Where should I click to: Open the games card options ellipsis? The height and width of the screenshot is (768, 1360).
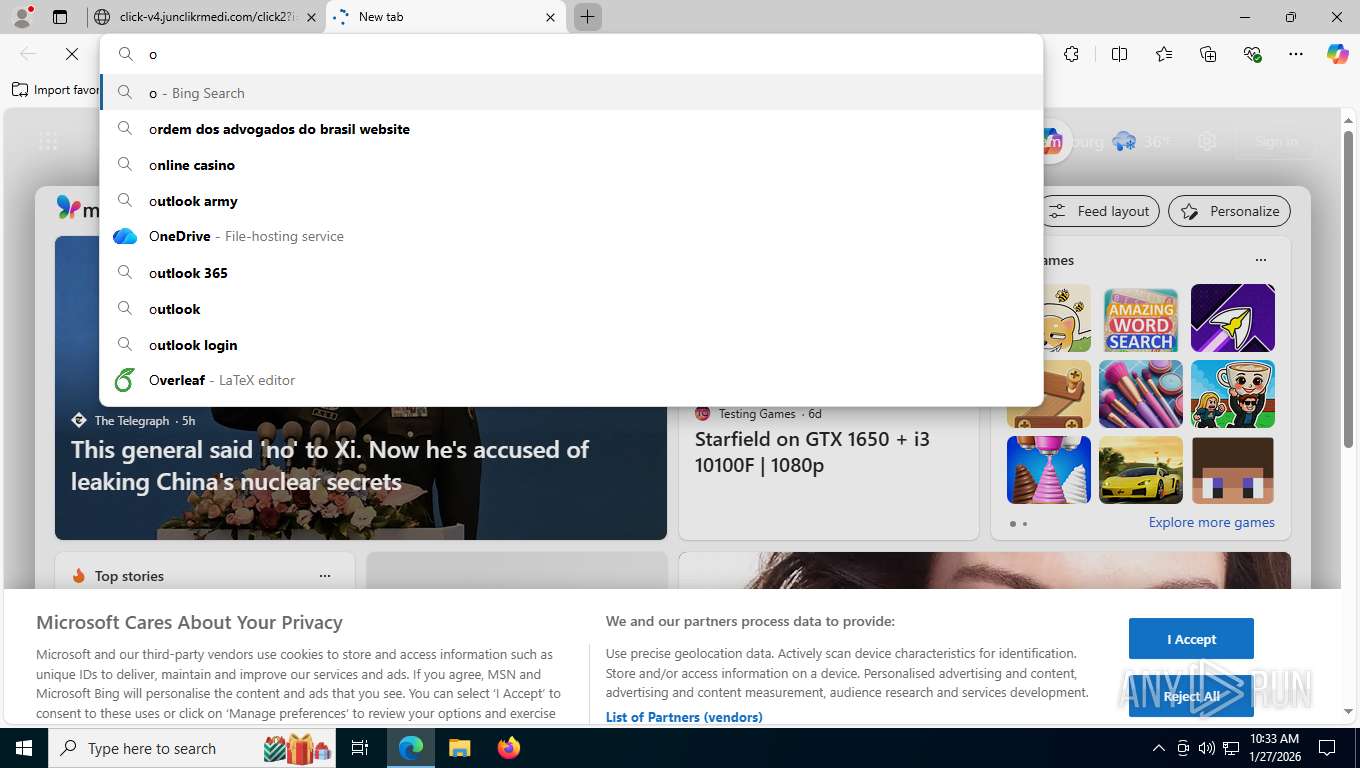coord(1260,260)
